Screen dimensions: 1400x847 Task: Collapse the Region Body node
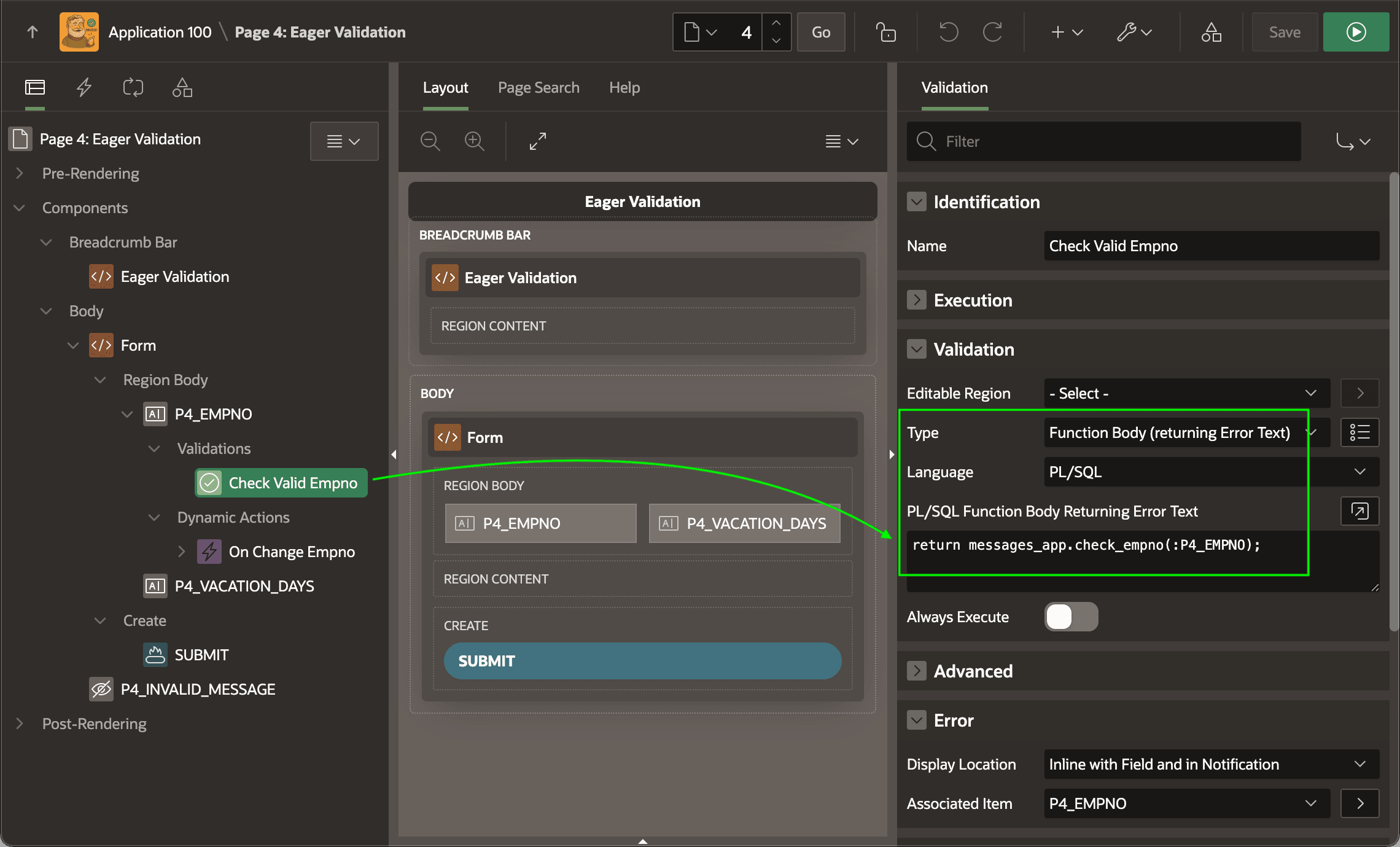pos(100,380)
